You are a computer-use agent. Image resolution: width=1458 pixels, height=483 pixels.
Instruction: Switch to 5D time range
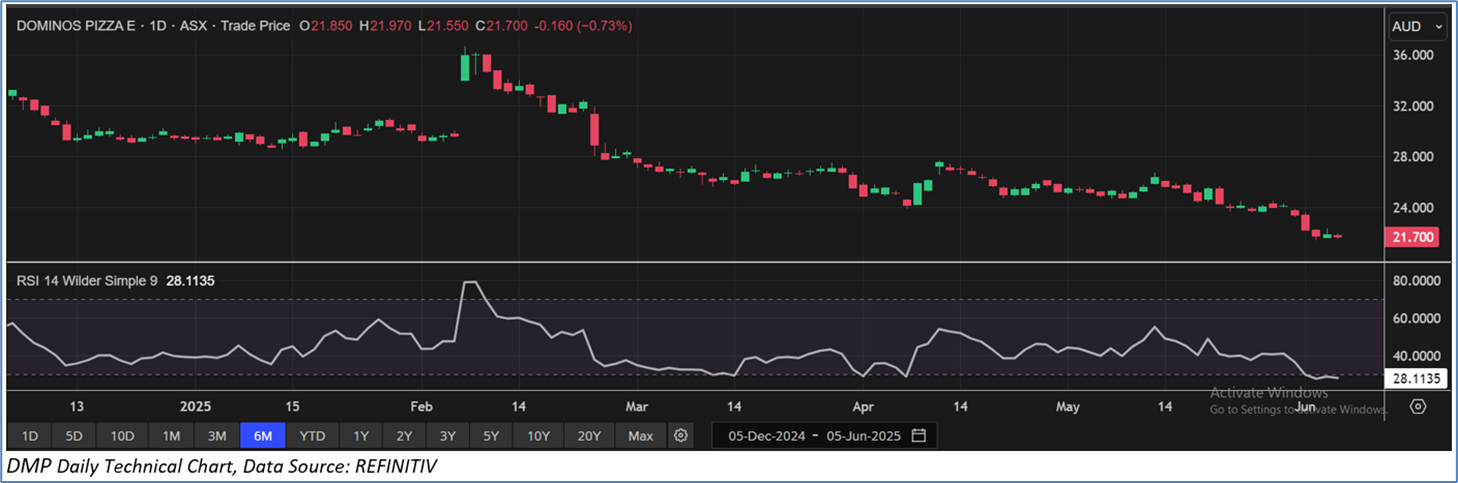(x=75, y=436)
